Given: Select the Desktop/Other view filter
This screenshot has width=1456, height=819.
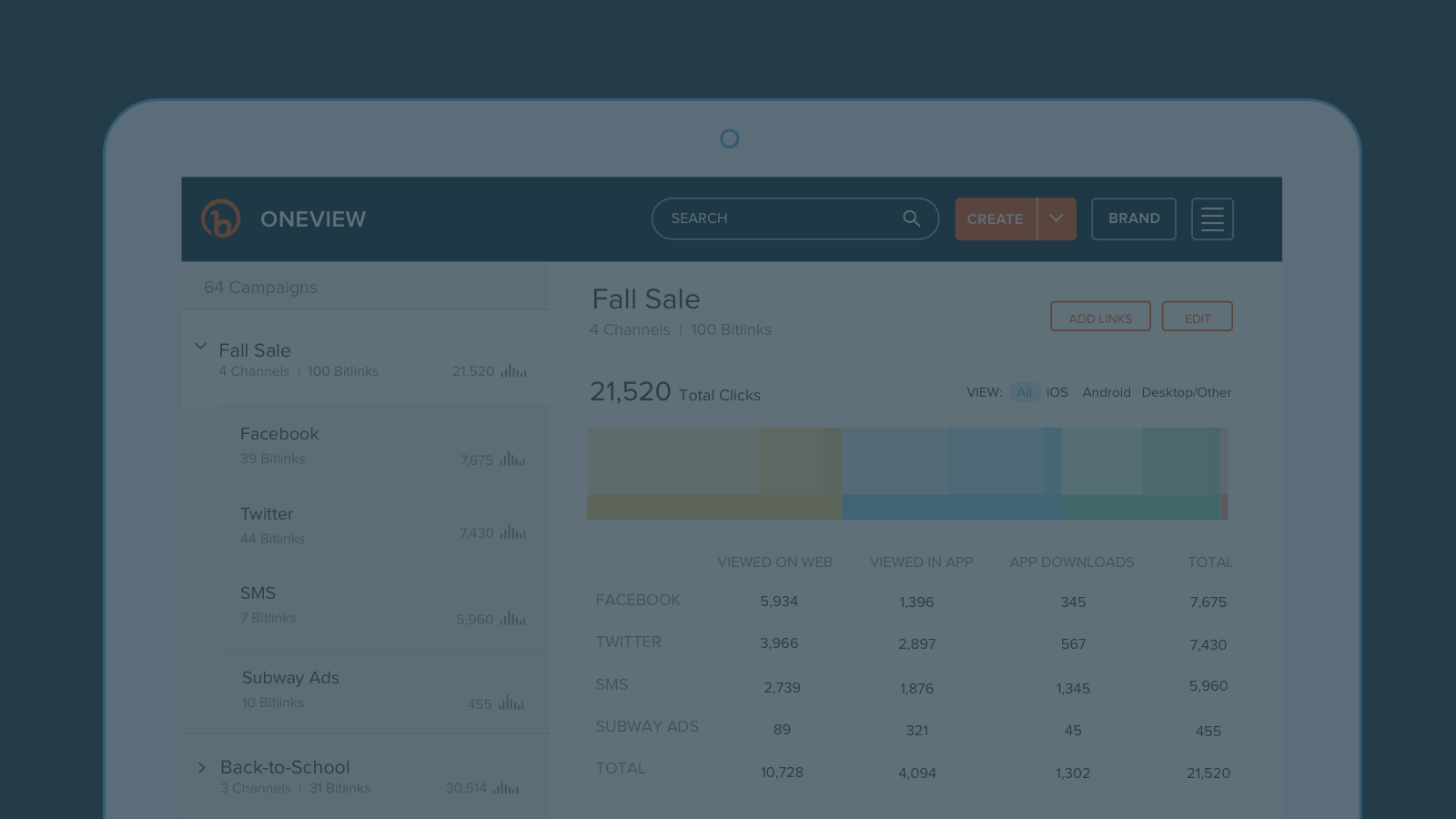Looking at the screenshot, I should 1187,392.
